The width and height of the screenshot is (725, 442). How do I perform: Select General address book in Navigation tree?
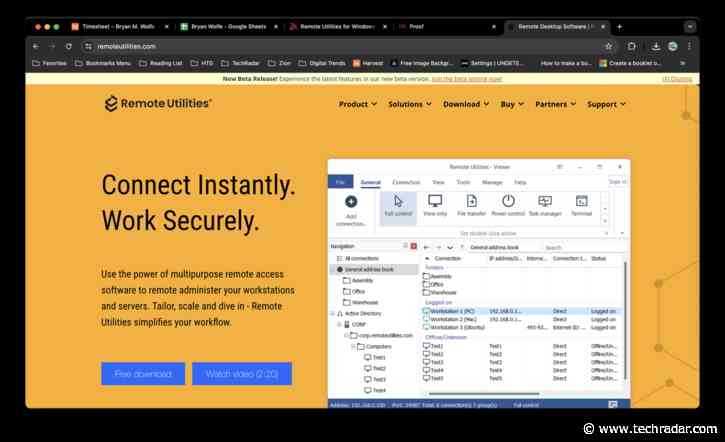pos(374,269)
